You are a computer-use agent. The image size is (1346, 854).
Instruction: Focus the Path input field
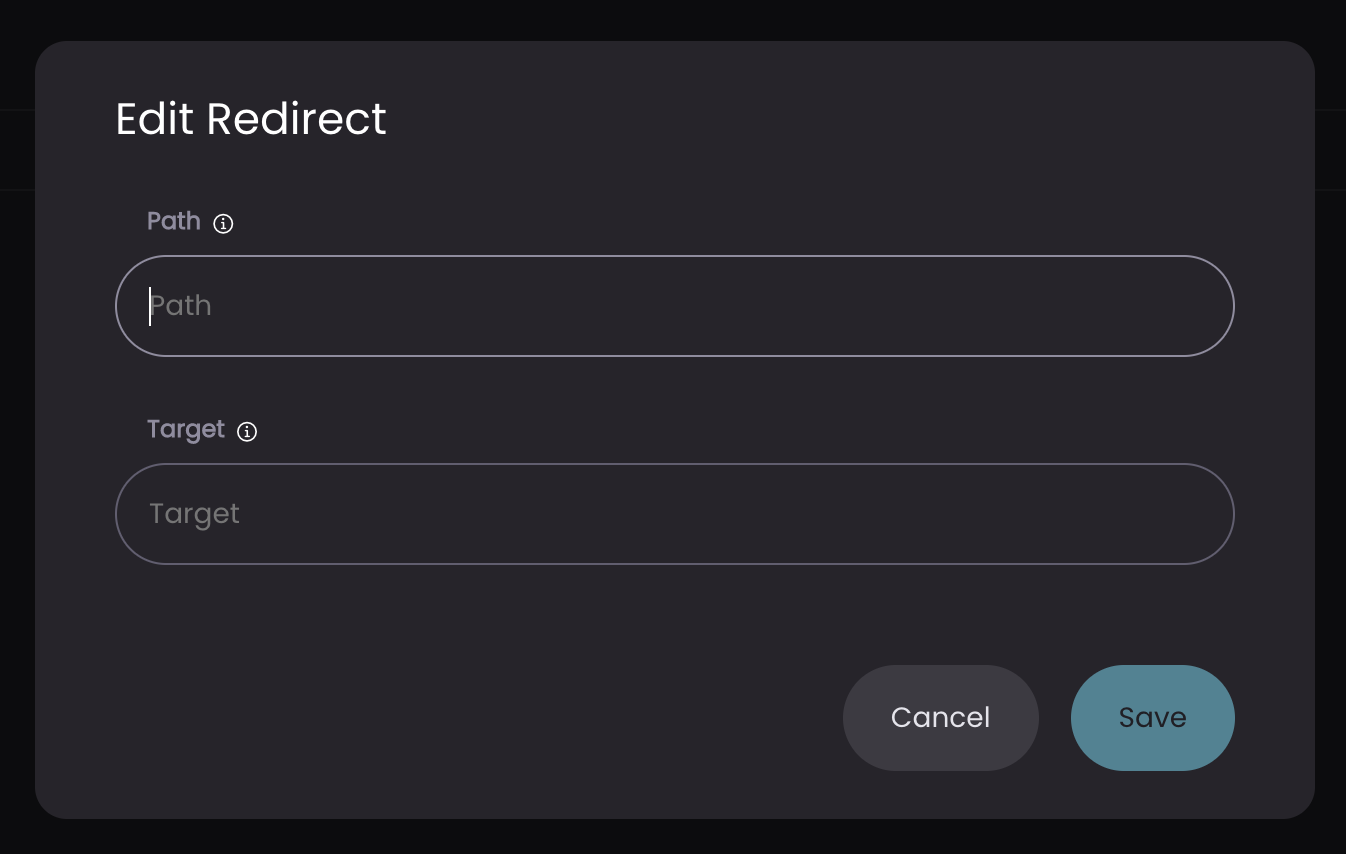(675, 306)
